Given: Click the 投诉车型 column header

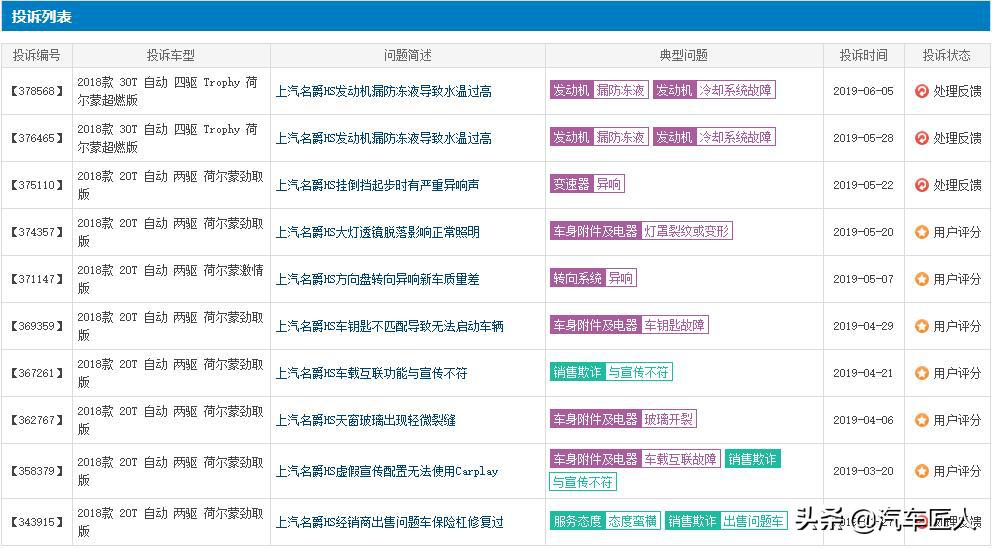Looking at the screenshot, I should (x=171, y=56).
